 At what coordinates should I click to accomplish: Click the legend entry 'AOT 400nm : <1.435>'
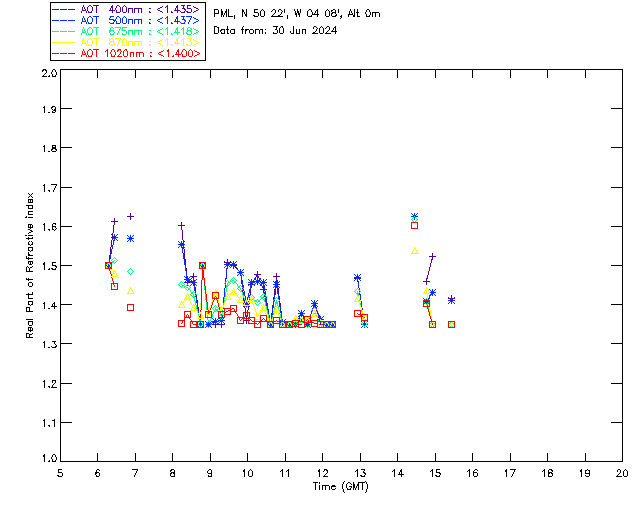(127, 9)
